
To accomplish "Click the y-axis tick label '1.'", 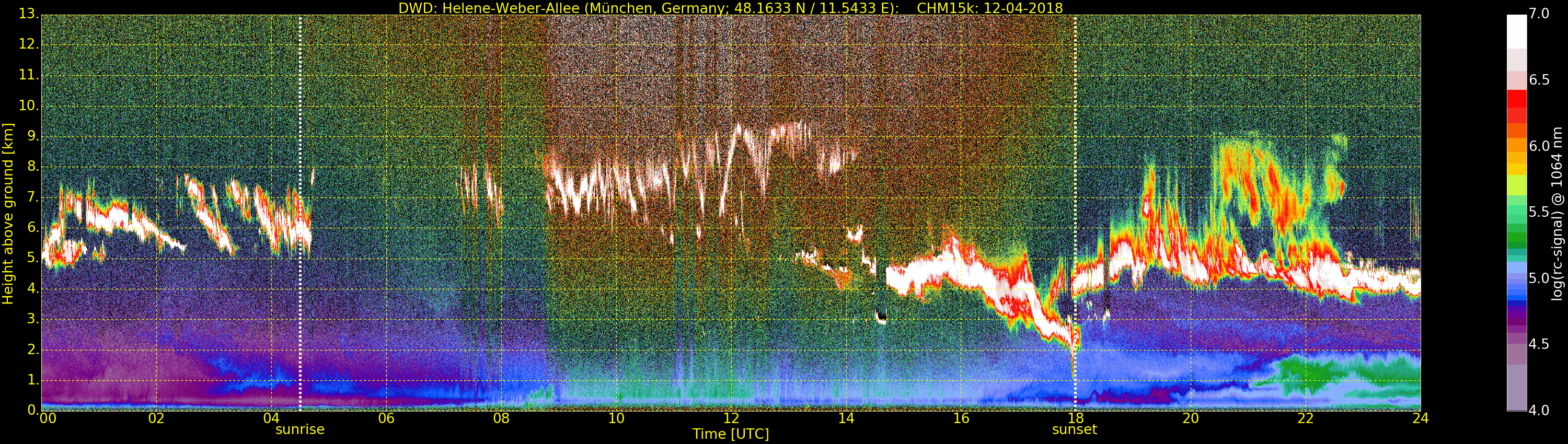I will point(33,380).
